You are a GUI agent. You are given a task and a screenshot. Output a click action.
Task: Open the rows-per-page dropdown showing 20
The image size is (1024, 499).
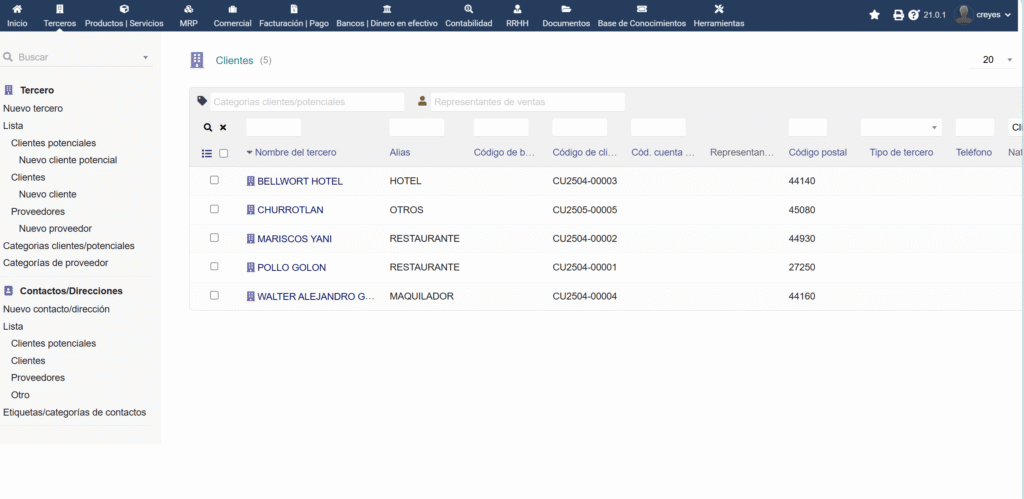point(995,60)
